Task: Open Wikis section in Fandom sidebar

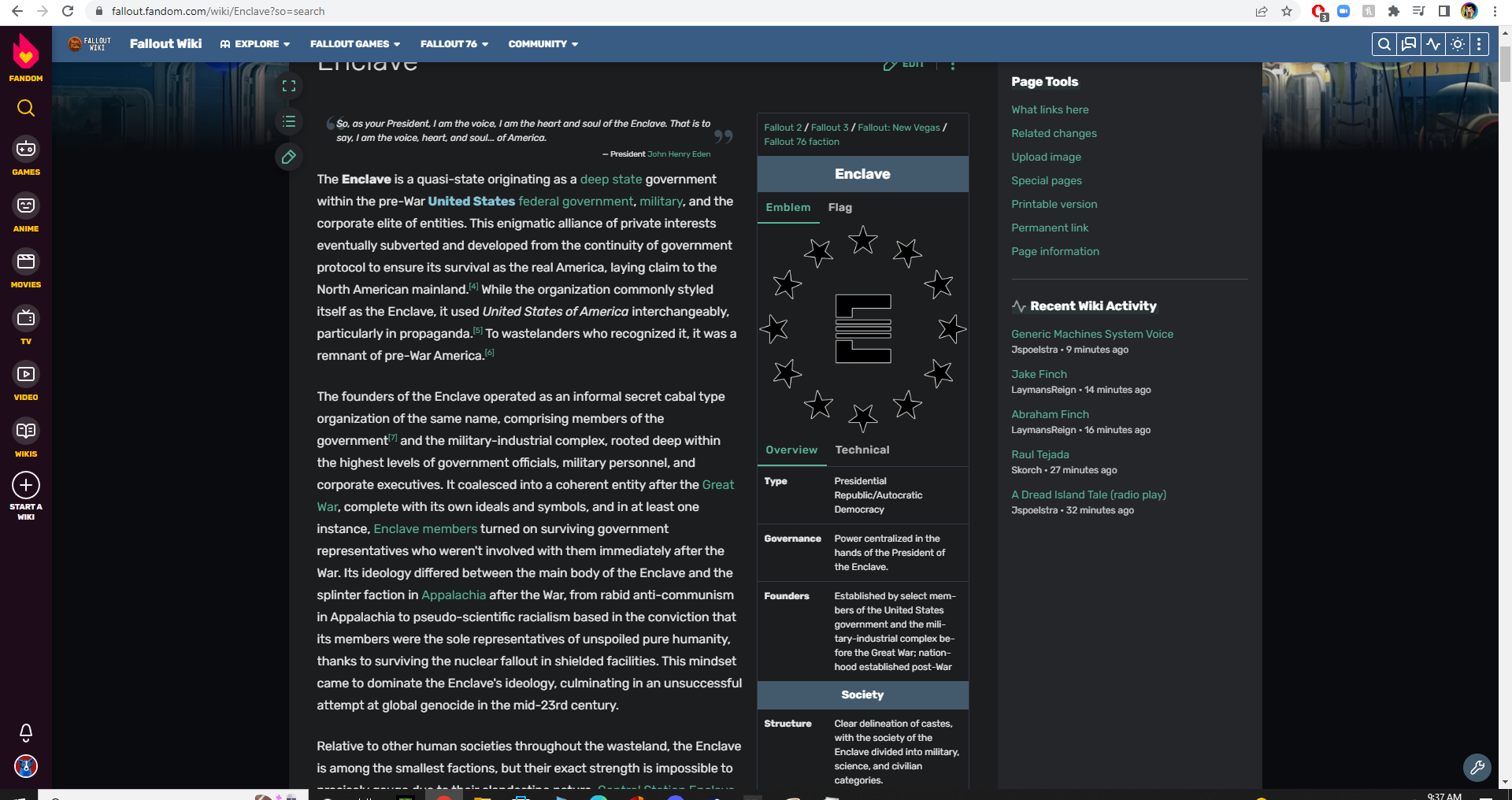Action: tap(26, 438)
